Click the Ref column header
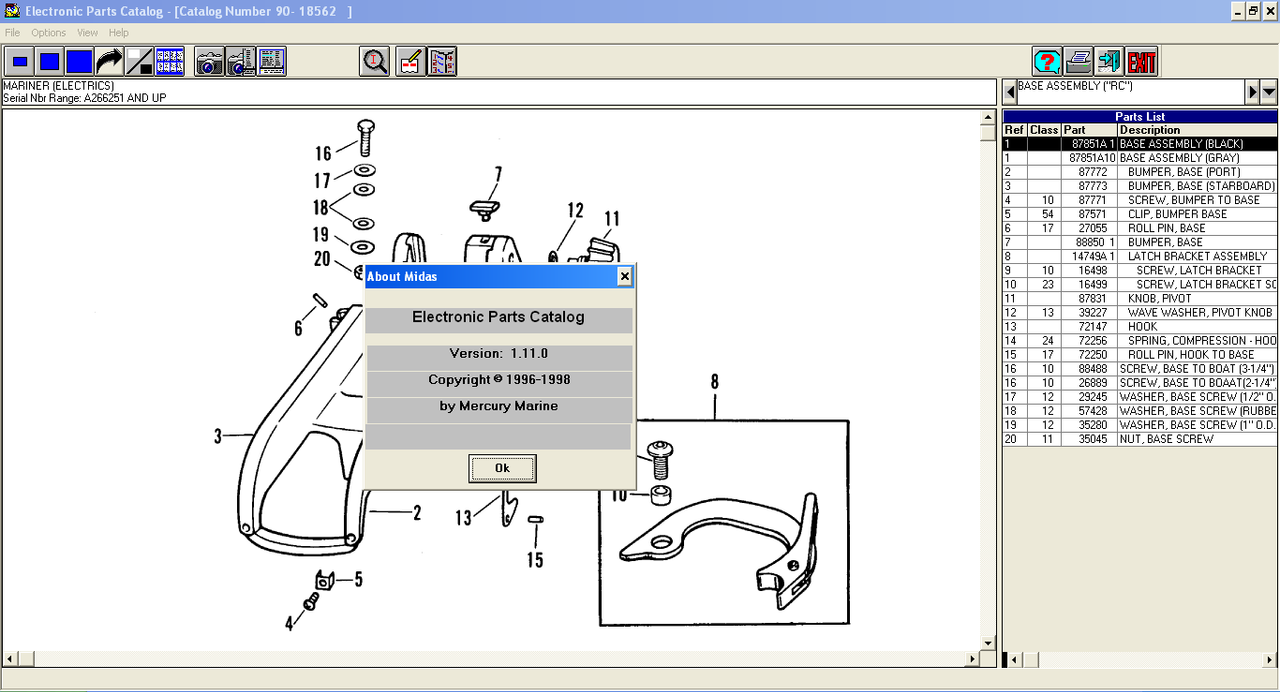The image size is (1280, 692). (x=1015, y=130)
